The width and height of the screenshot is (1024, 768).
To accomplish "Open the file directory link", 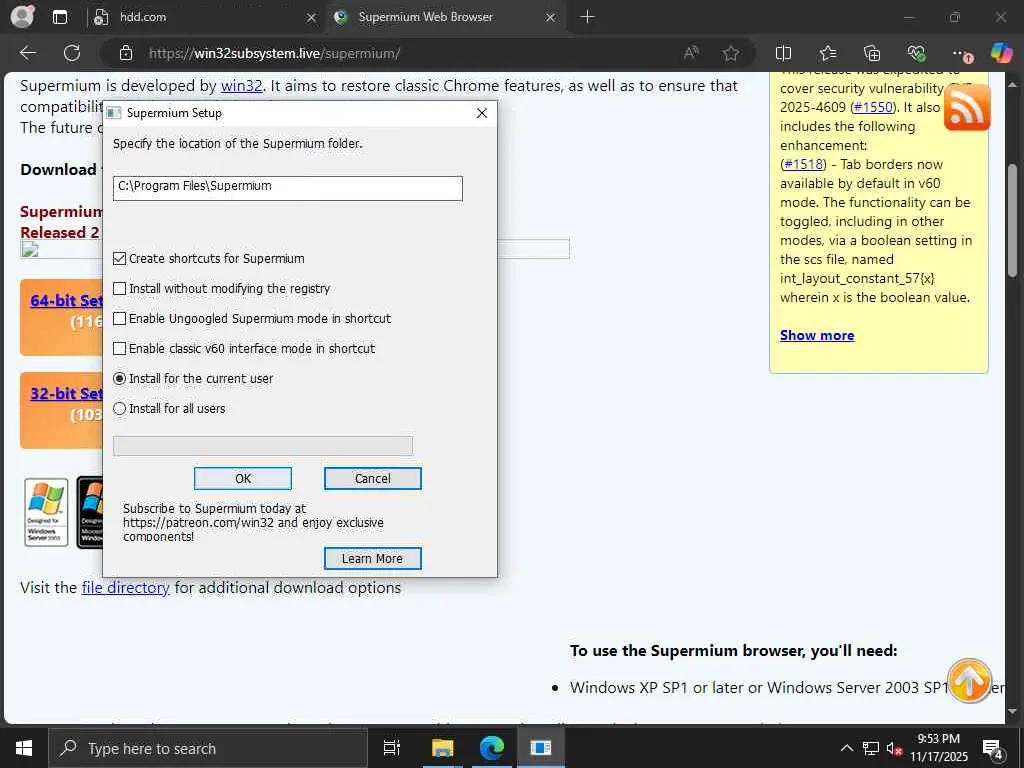I will pos(125,588).
